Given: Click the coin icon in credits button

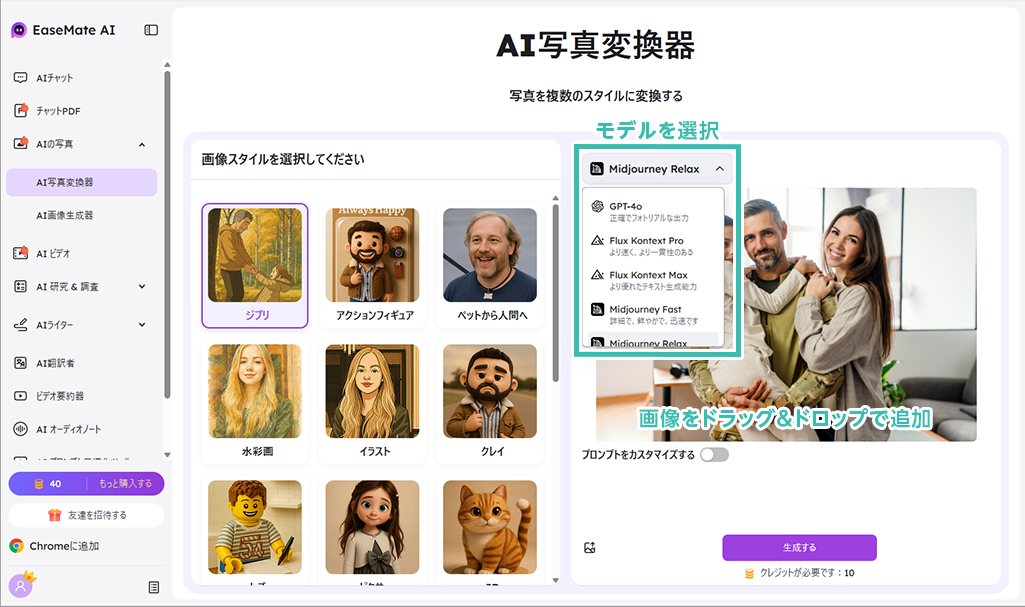Looking at the screenshot, I should tap(39, 484).
